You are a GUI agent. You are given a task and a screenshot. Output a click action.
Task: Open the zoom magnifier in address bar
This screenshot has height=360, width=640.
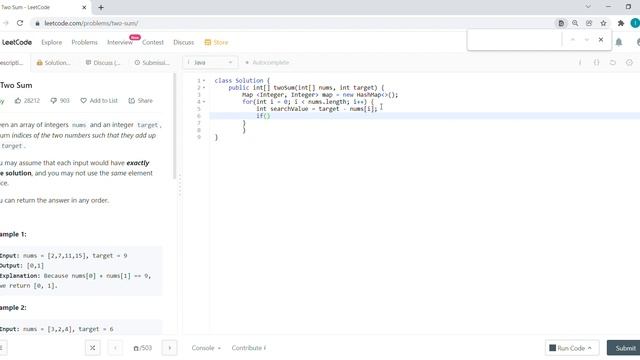[575, 23]
